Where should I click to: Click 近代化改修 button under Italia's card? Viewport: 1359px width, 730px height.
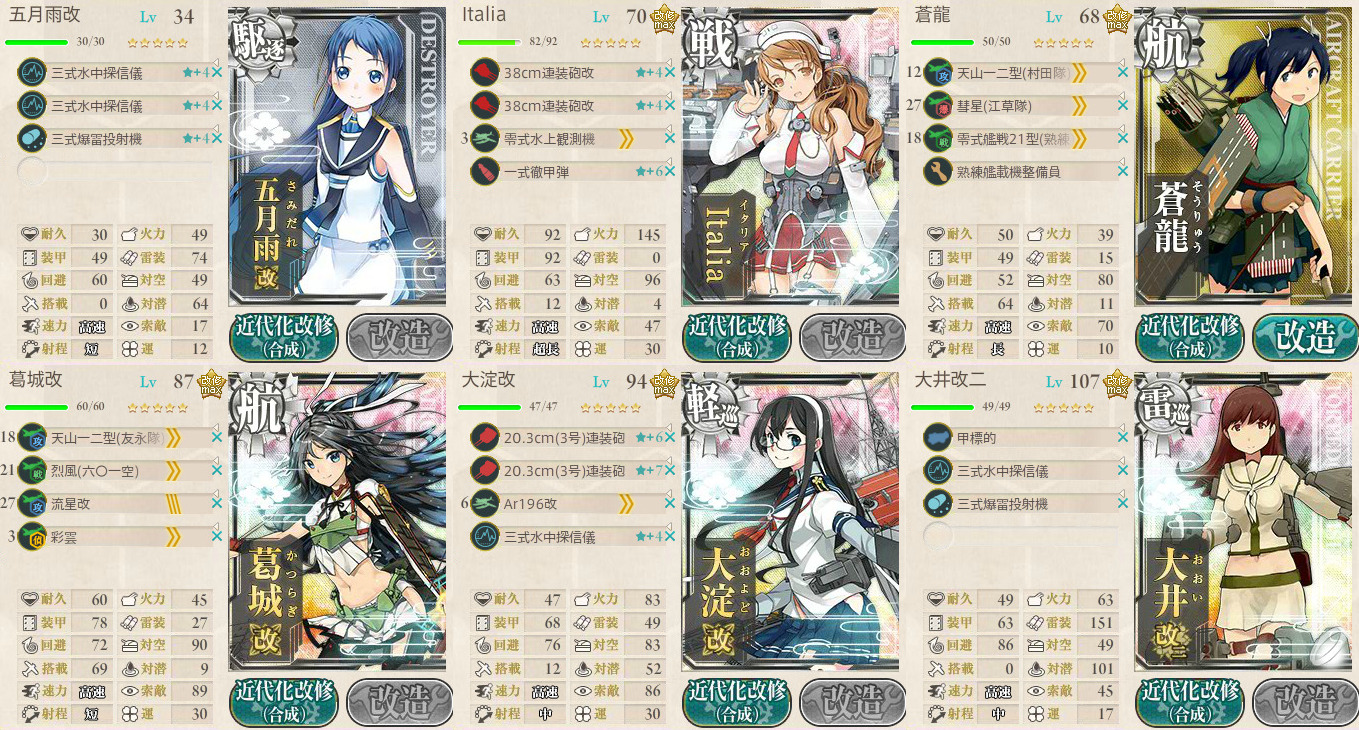737,337
